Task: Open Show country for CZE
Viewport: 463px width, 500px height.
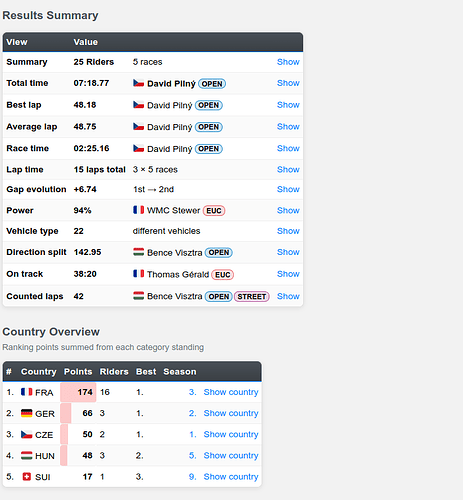Action: click(231, 435)
